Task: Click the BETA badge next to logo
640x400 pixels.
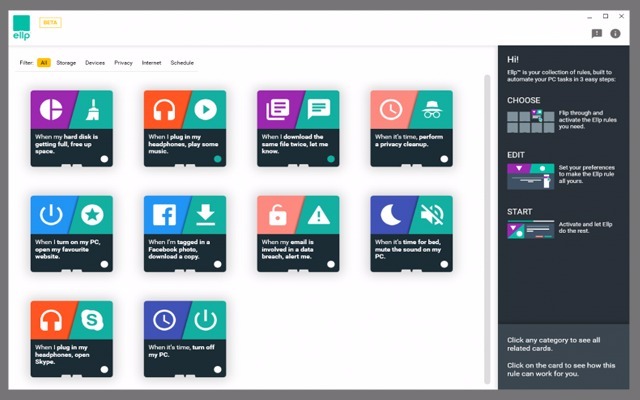Action: tap(50, 22)
